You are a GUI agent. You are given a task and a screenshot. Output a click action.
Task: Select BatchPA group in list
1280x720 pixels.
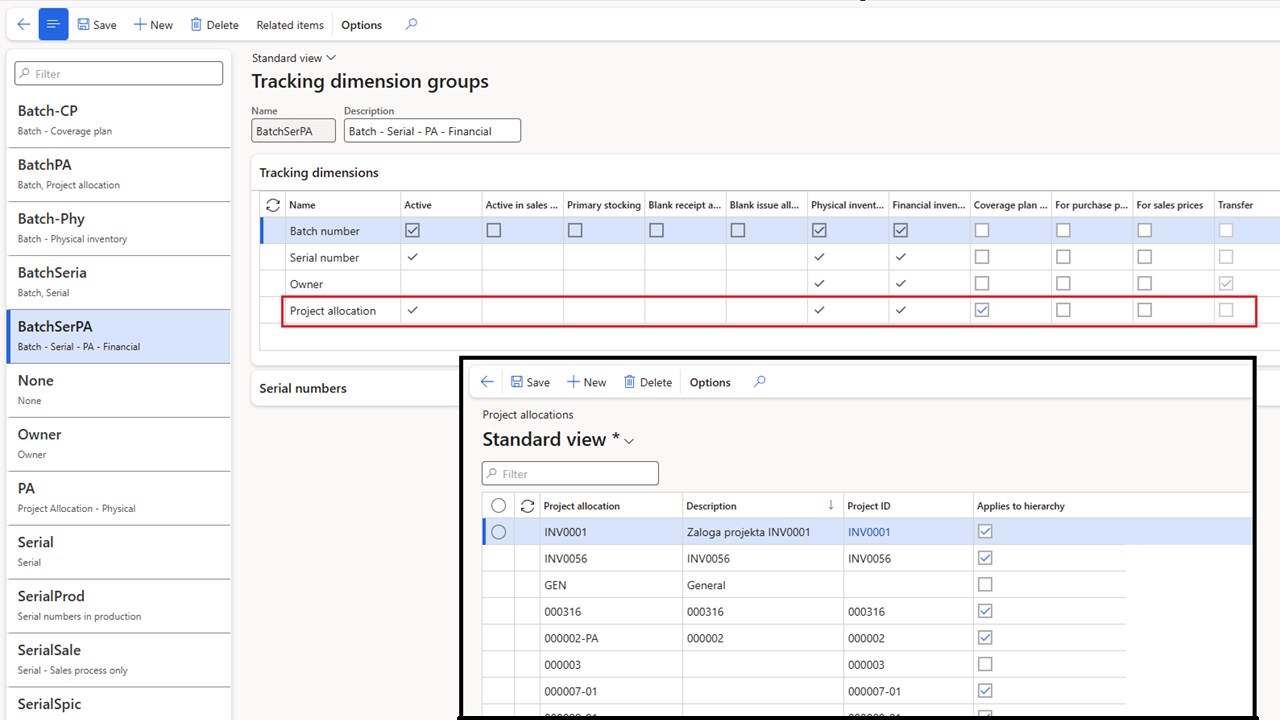[x=118, y=174]
